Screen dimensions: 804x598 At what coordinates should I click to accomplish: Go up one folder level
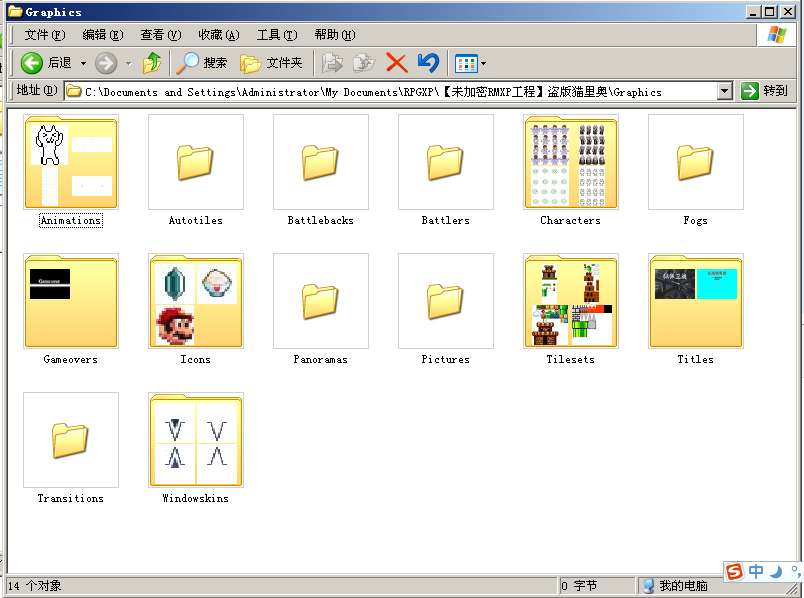pos(152,63)
